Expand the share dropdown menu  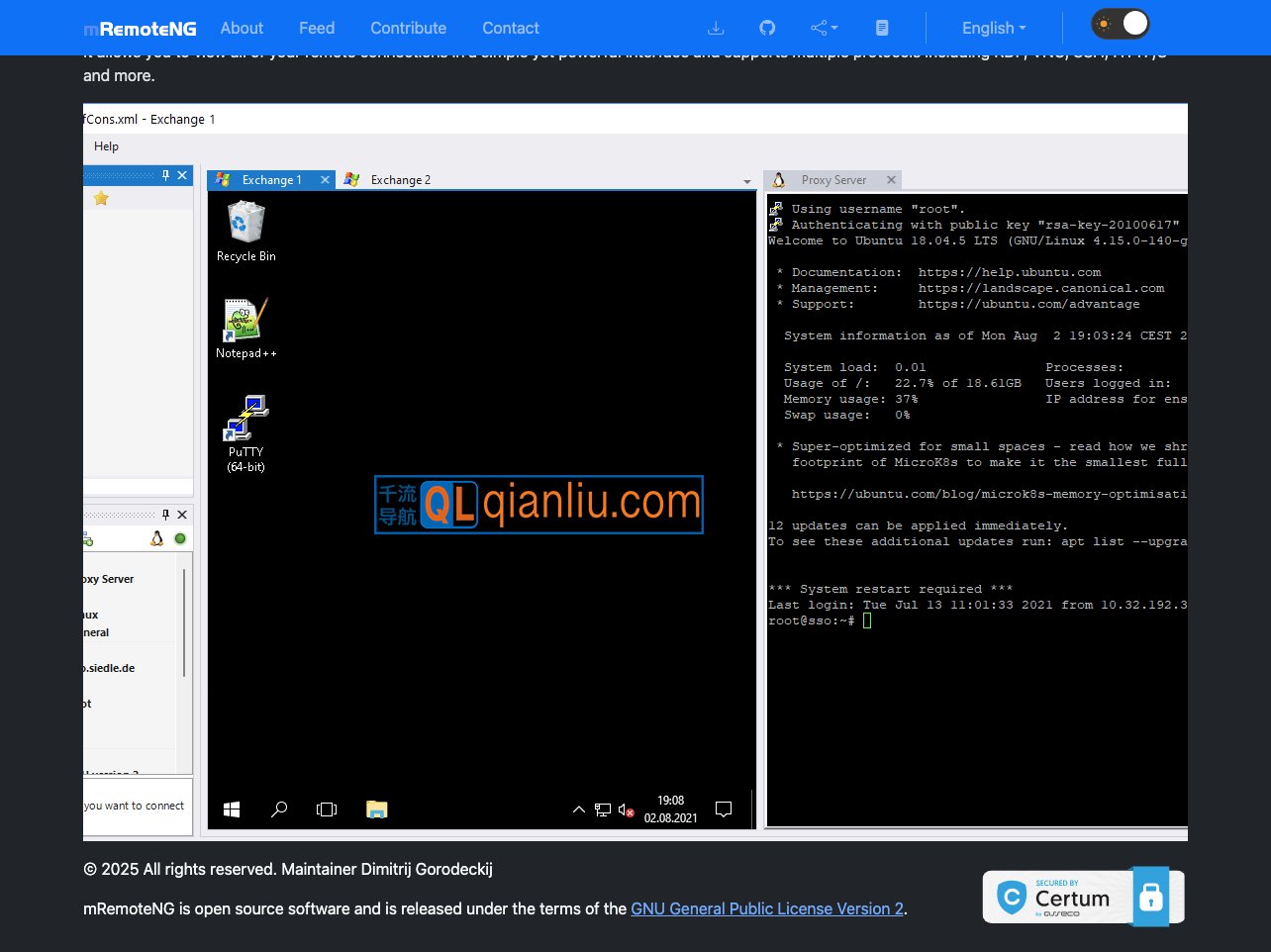pos(824,29)
